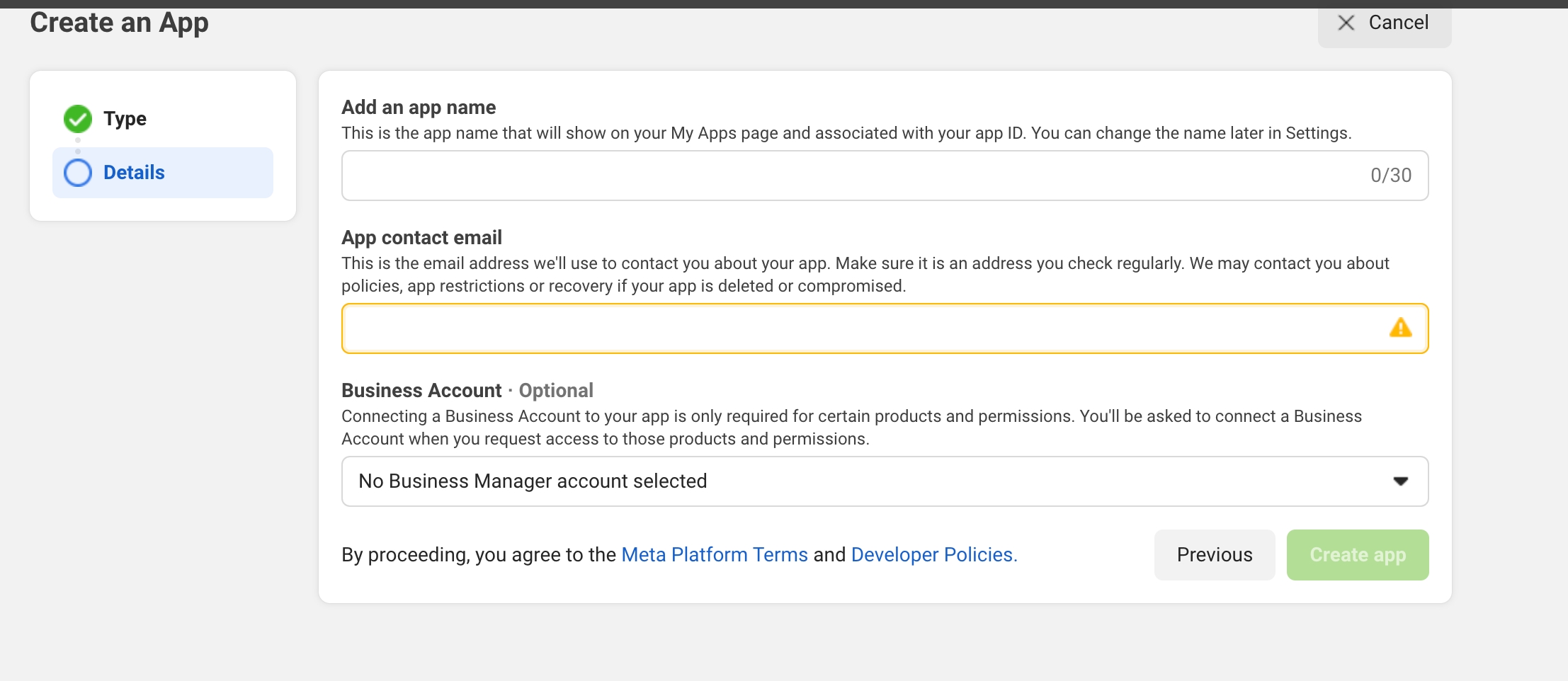Open the Developer Policies link
The width and height of the screenshot is (1568, 681).
pyautogui.click(x=933, y=555)
